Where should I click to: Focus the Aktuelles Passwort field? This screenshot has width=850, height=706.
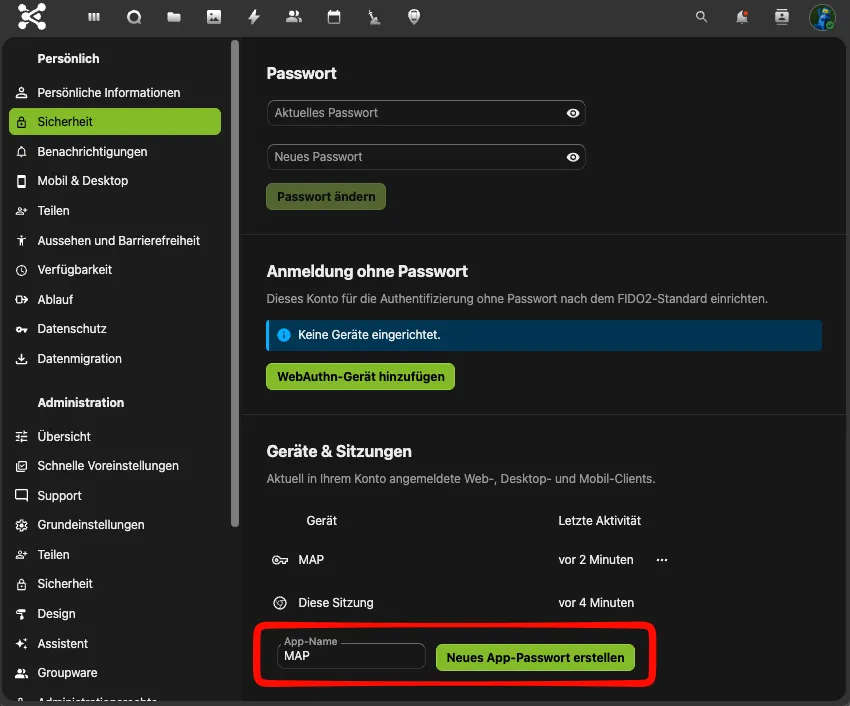coord(426,113)
